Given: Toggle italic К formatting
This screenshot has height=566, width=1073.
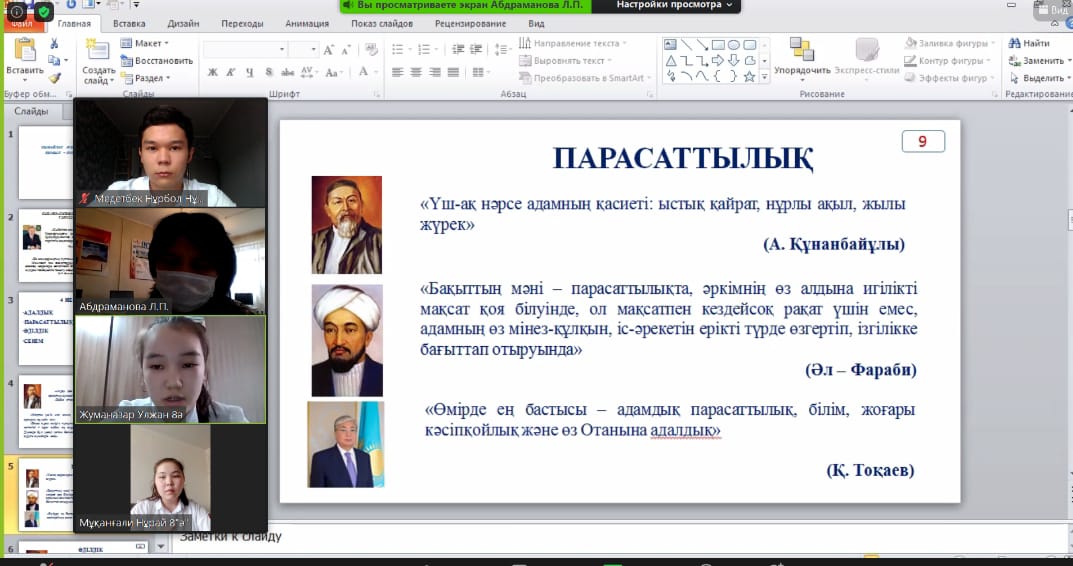Looking at the screenshot, I should click(232, 72).
